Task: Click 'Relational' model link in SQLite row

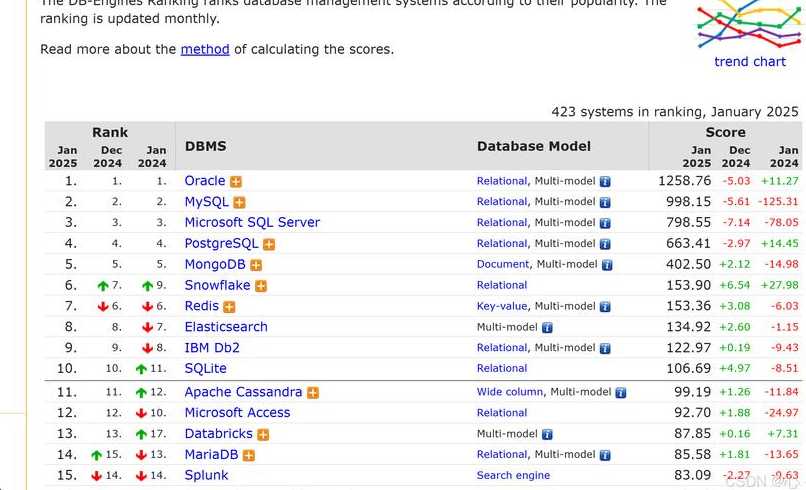Action: [x=502, y=369]
